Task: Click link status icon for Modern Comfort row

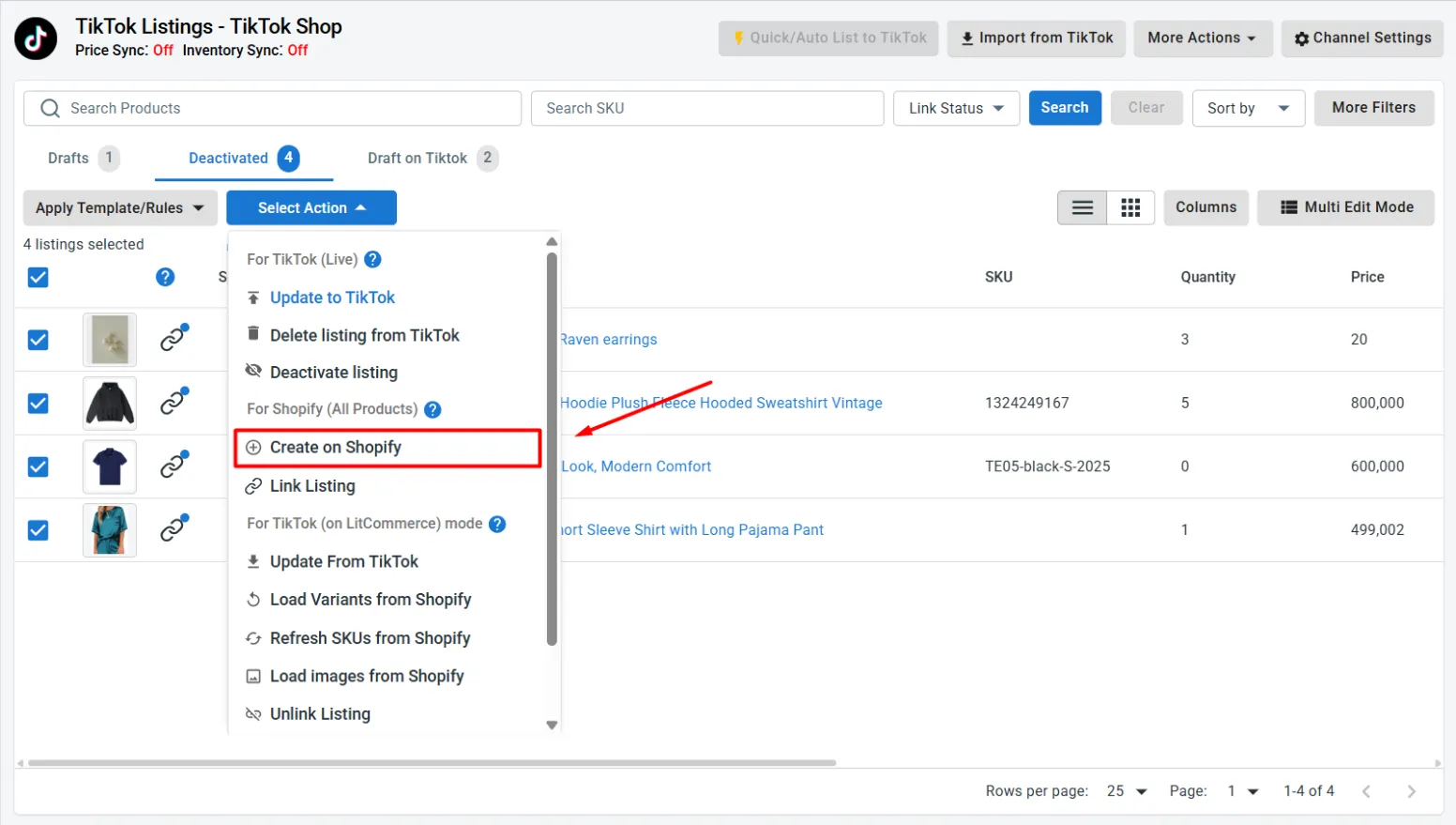Action: click(x=174, y=465)
